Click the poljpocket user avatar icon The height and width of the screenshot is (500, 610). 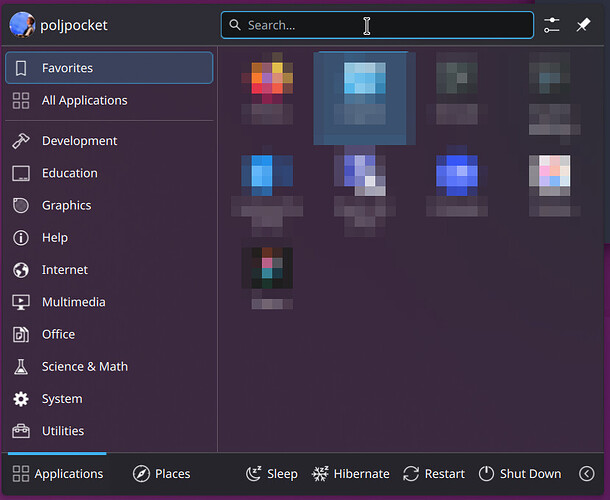21,25
